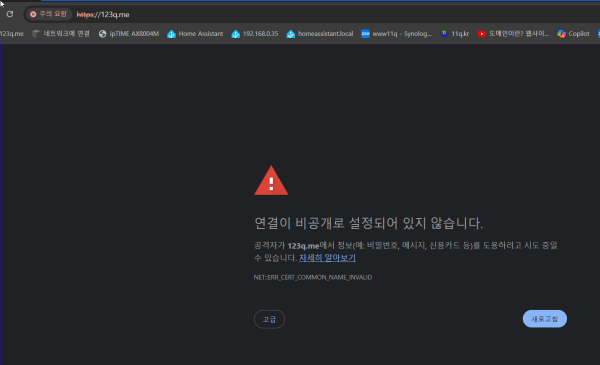
Task: Follow the '자세히 알아보기' link
Action: click(x=327, y=258)
